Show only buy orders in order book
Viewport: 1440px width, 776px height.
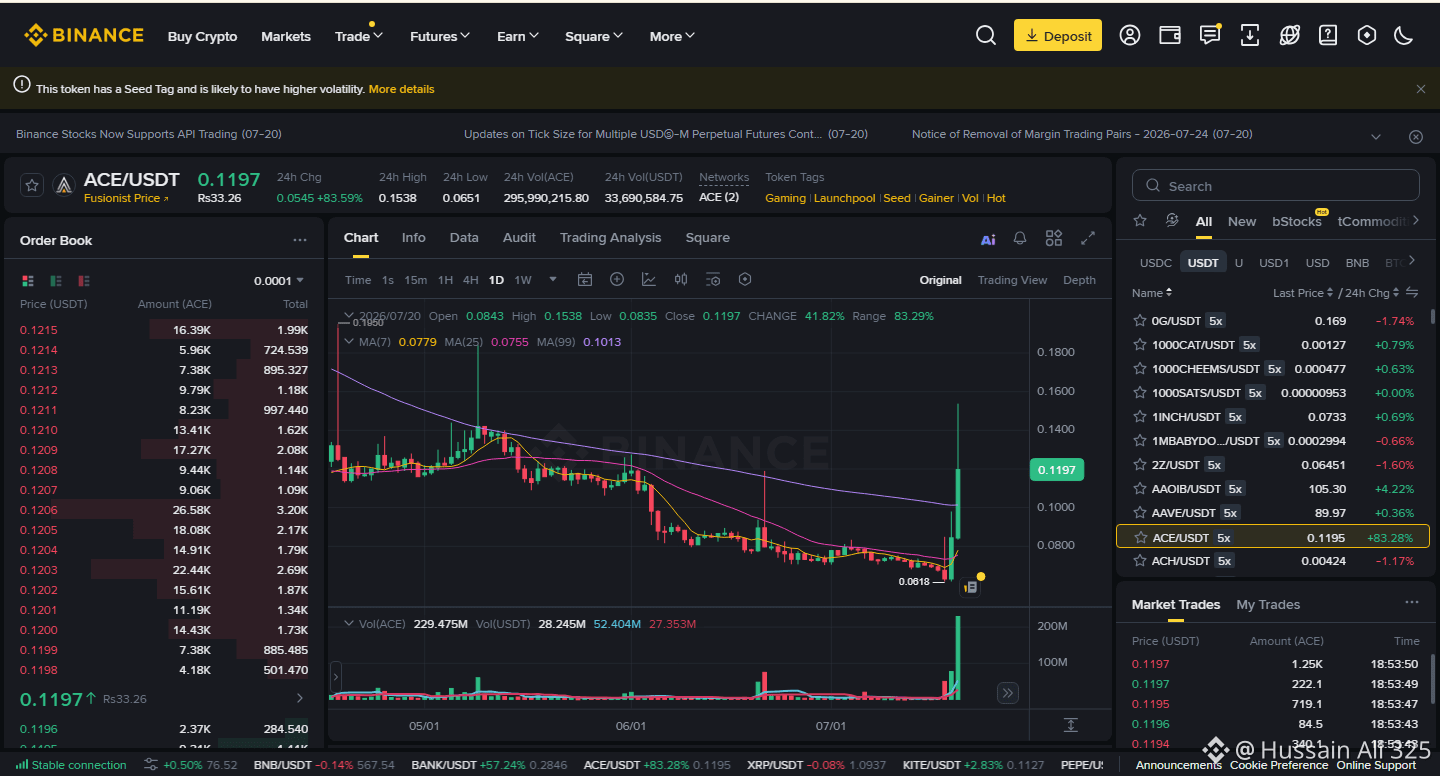click(x=56, y=281)
